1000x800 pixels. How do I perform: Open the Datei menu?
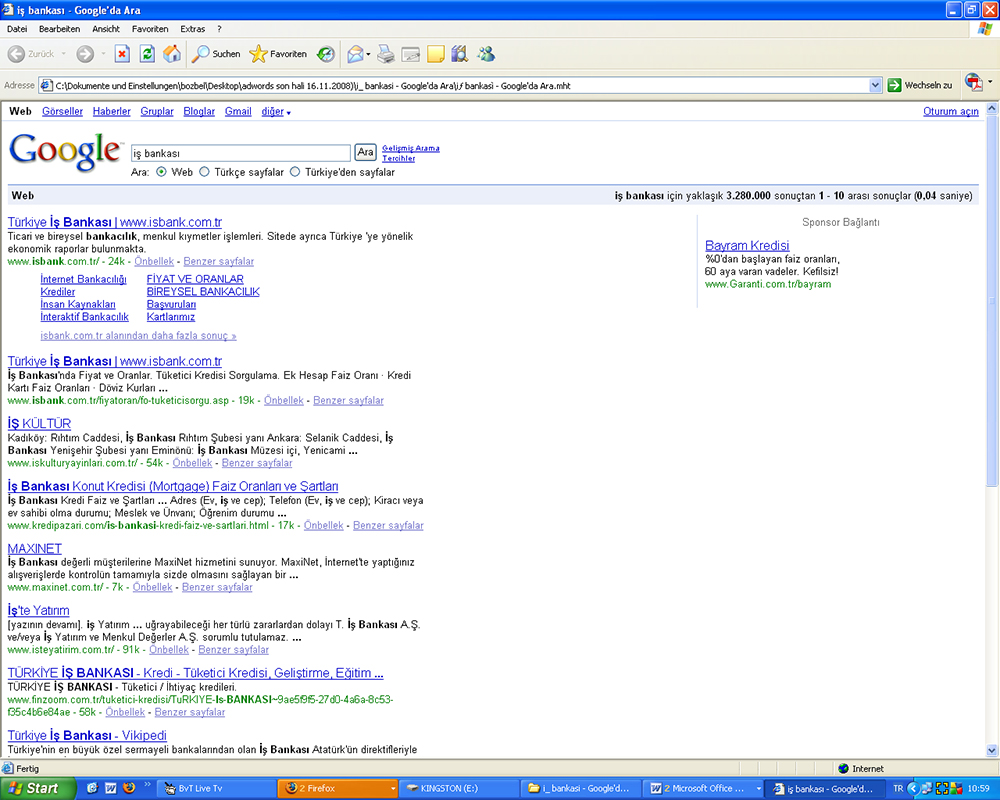[17, 29]
